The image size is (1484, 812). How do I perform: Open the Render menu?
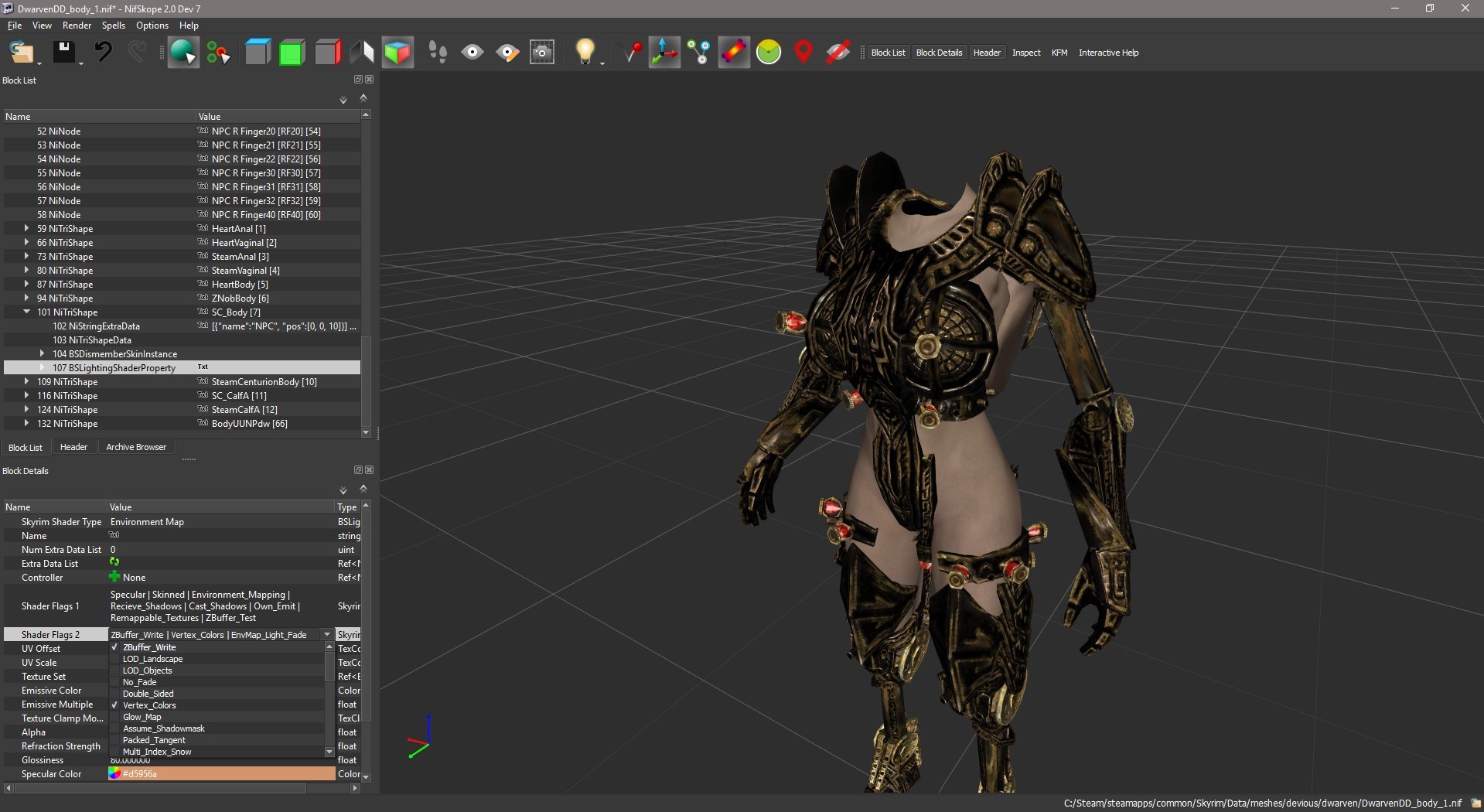click(x=77, y=26)
